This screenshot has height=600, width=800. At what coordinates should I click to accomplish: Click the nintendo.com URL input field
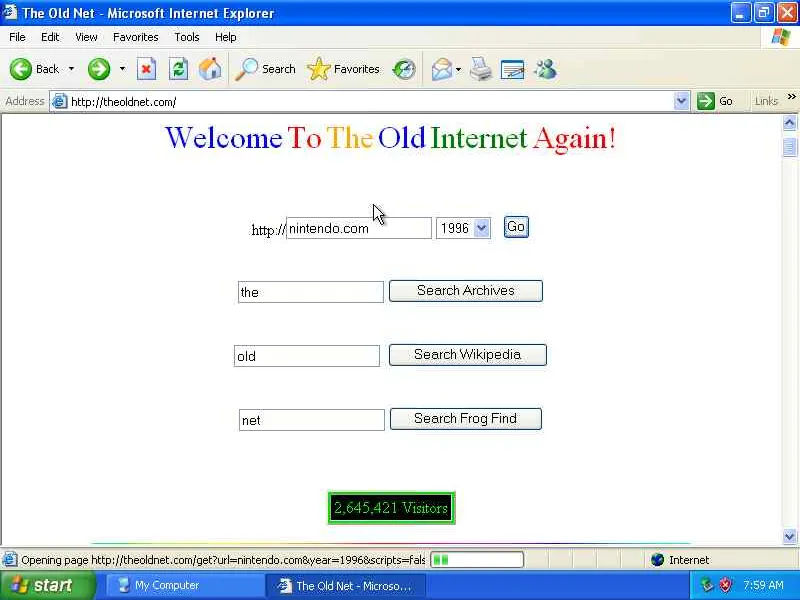(x=359, y=228)
